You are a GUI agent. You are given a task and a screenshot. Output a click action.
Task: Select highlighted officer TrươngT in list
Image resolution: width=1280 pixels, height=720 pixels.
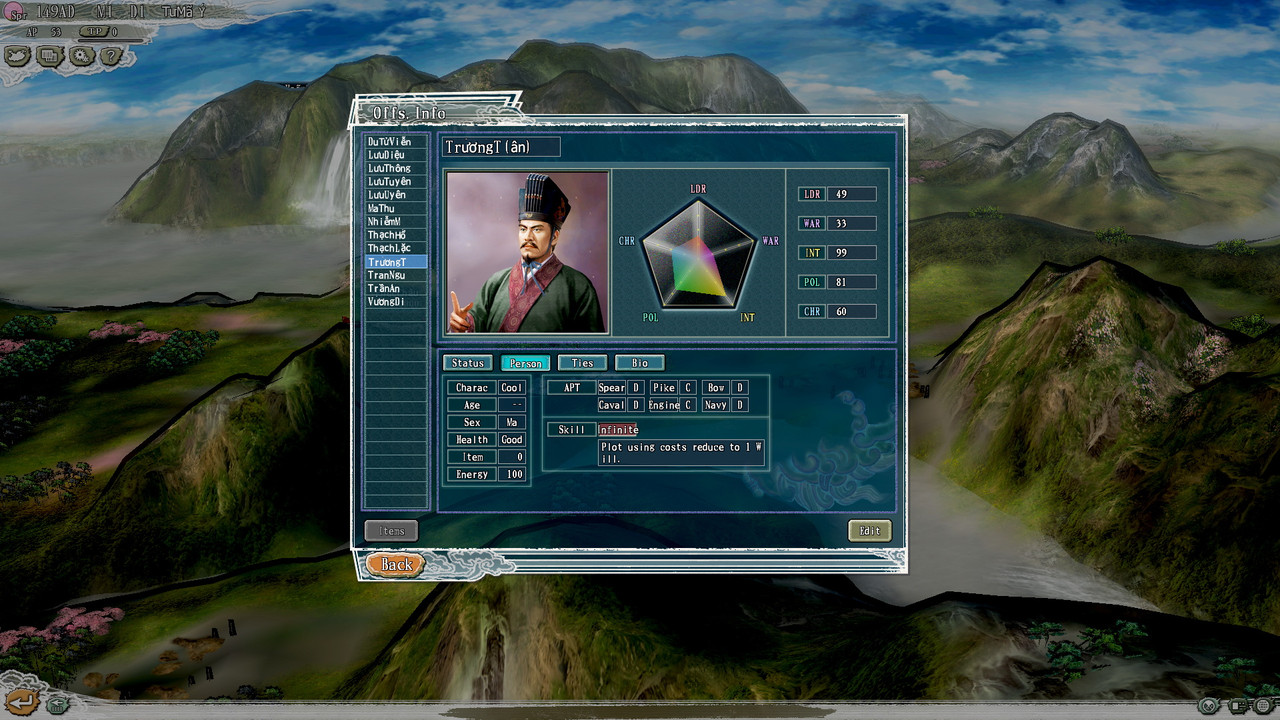click(396, 262)
